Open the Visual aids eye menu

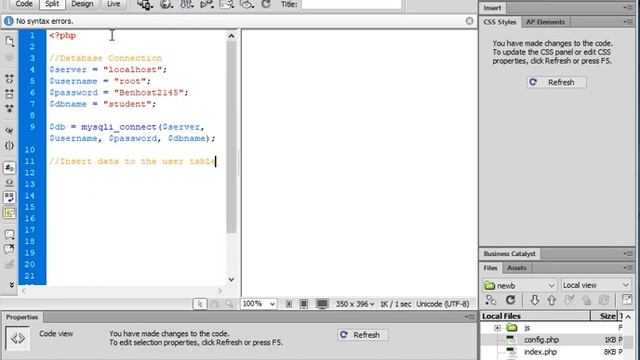pos(247,4)
